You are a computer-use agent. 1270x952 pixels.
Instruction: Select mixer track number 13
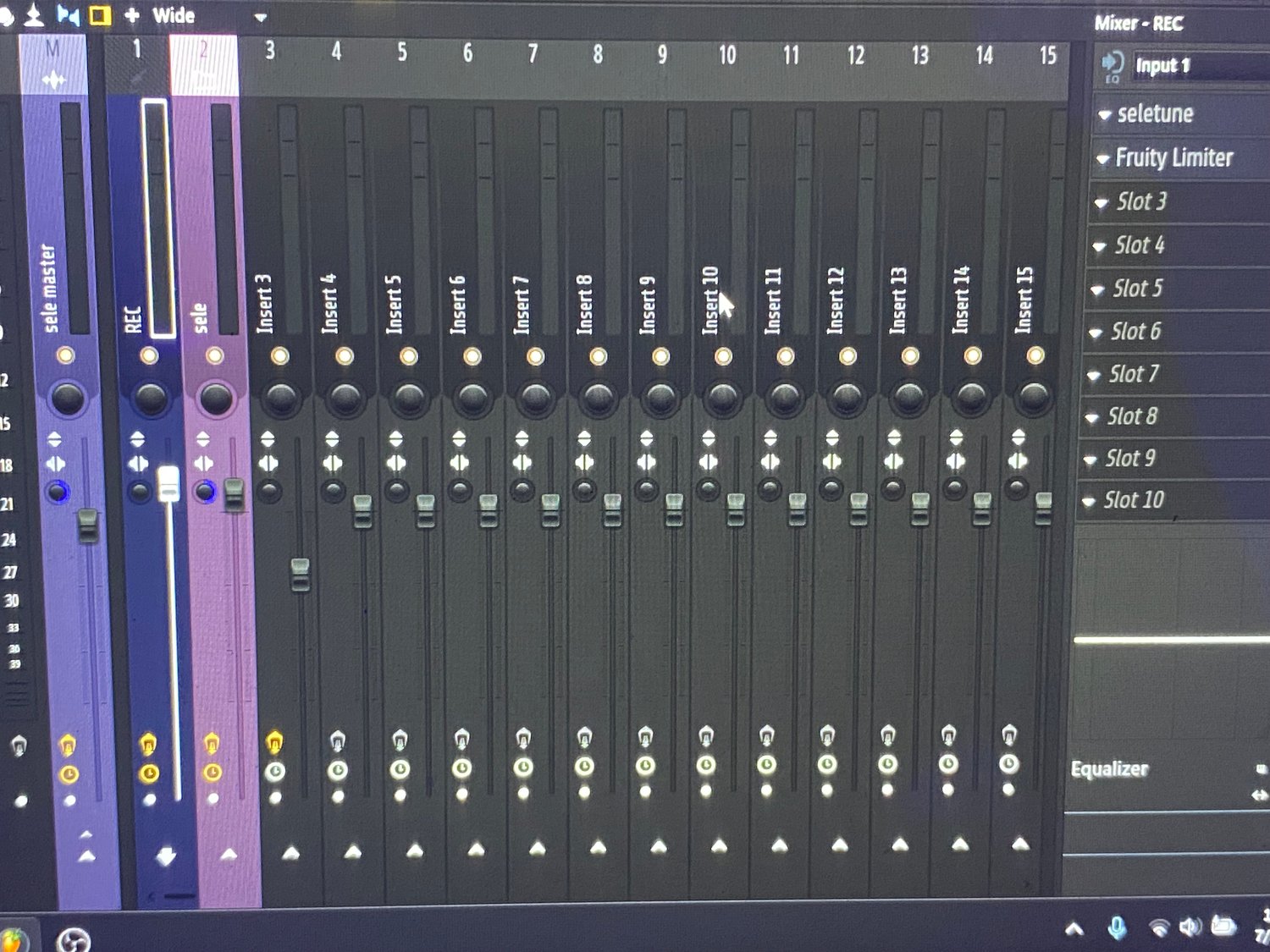tap(920, 56)
